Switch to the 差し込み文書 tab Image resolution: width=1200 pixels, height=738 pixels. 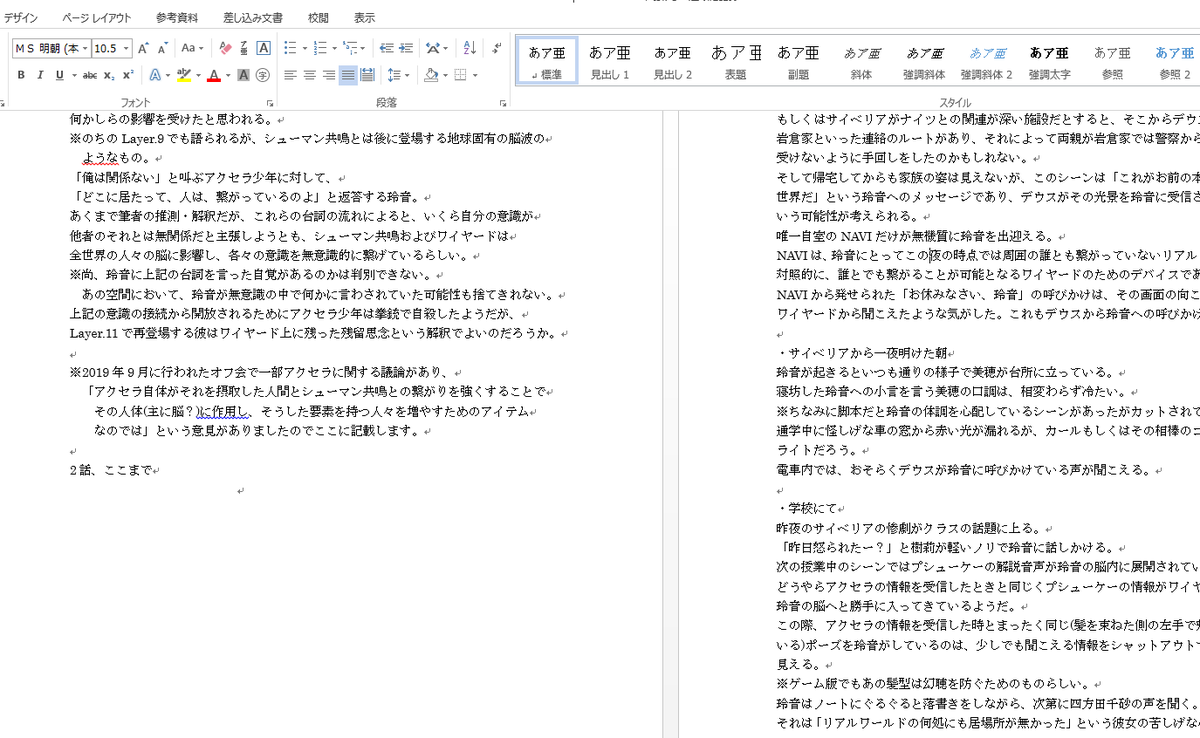(x=253, y=18)
